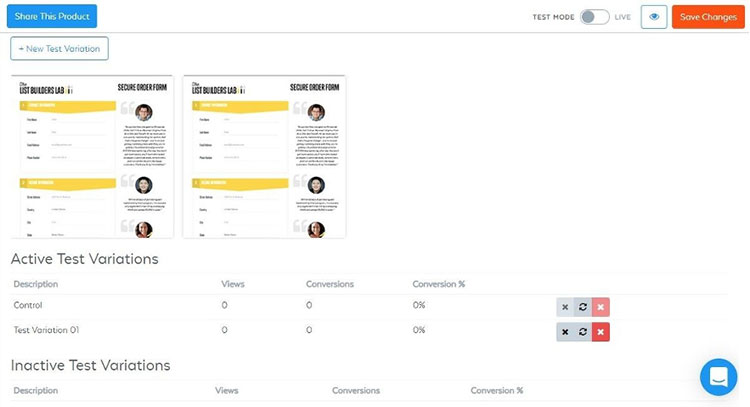Click the Share This Product button
750x407 pixels.
(52, 16)
